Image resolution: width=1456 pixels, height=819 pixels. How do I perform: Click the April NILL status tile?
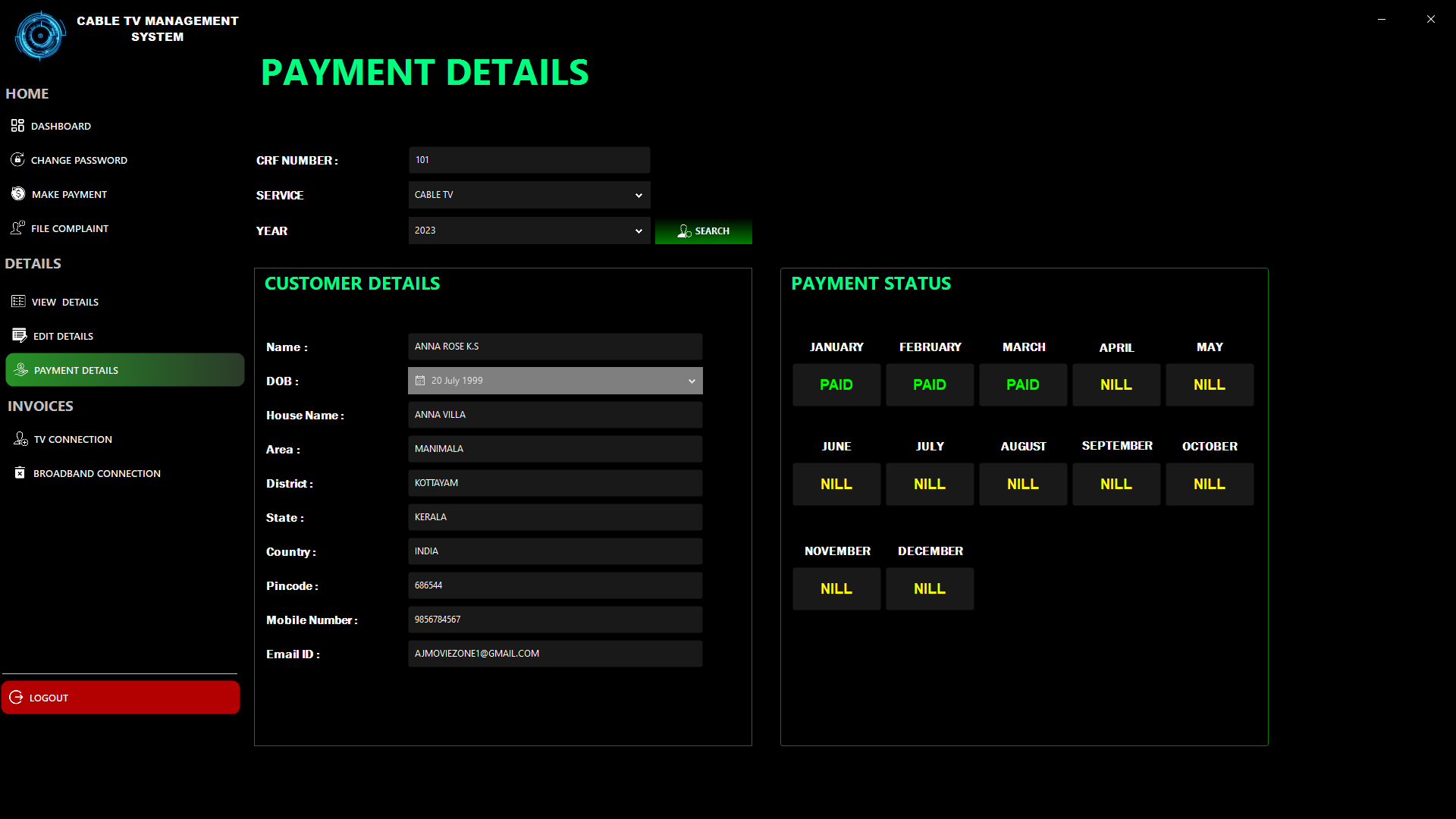coord(1116,385)
